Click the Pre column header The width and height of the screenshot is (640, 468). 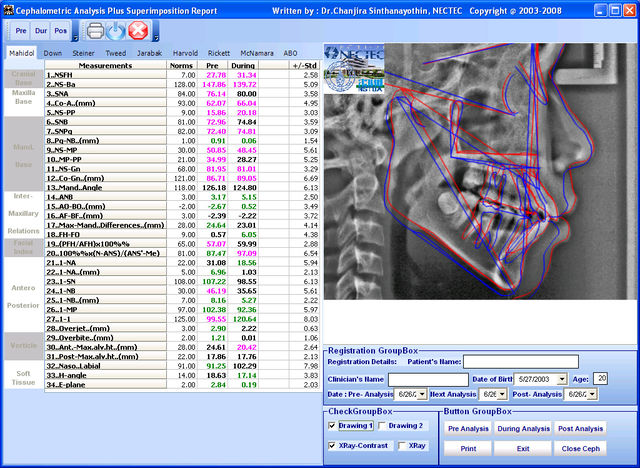212,65
